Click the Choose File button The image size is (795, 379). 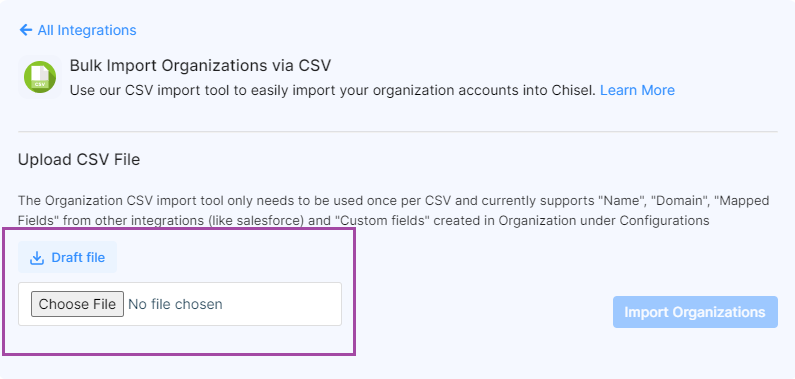click(77, 304)
